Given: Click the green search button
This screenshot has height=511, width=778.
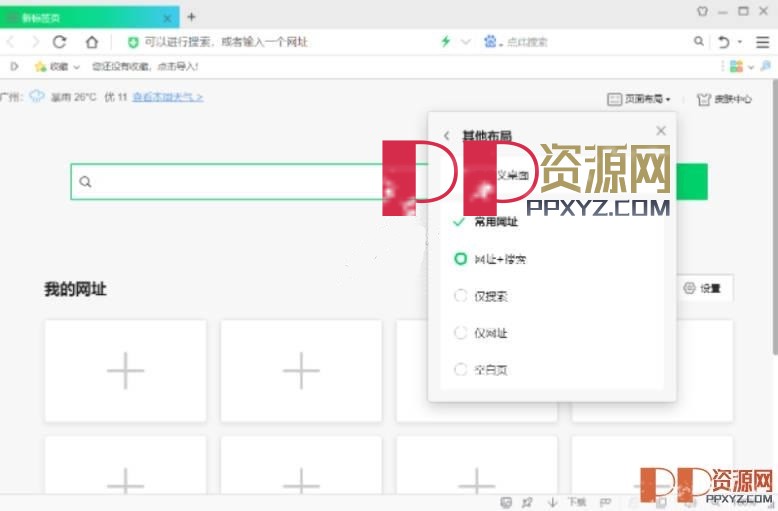Looking at the screenshot, I should coord(692,182).
